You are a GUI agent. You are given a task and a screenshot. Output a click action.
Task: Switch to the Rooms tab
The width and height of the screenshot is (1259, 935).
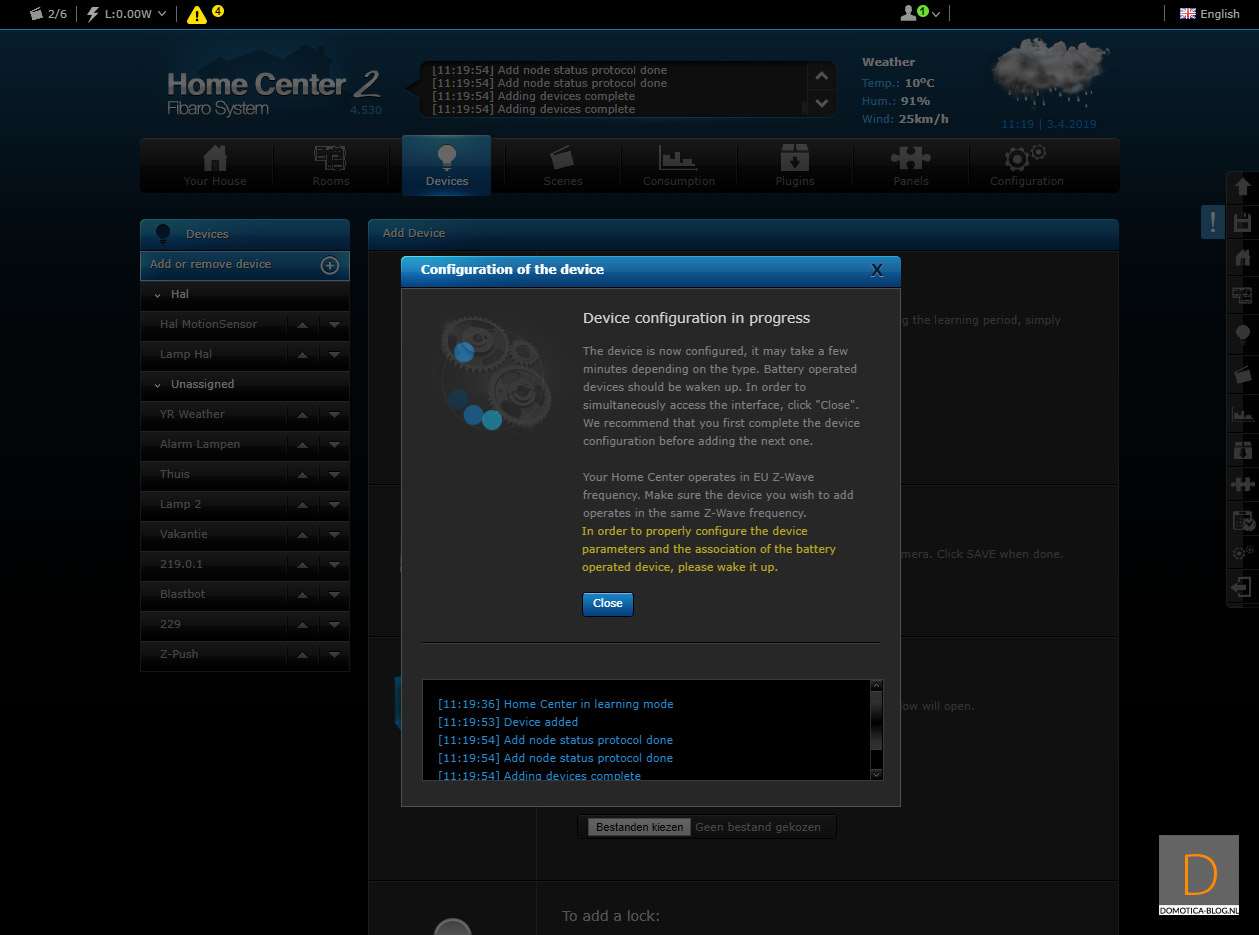[x=330, y=164]
